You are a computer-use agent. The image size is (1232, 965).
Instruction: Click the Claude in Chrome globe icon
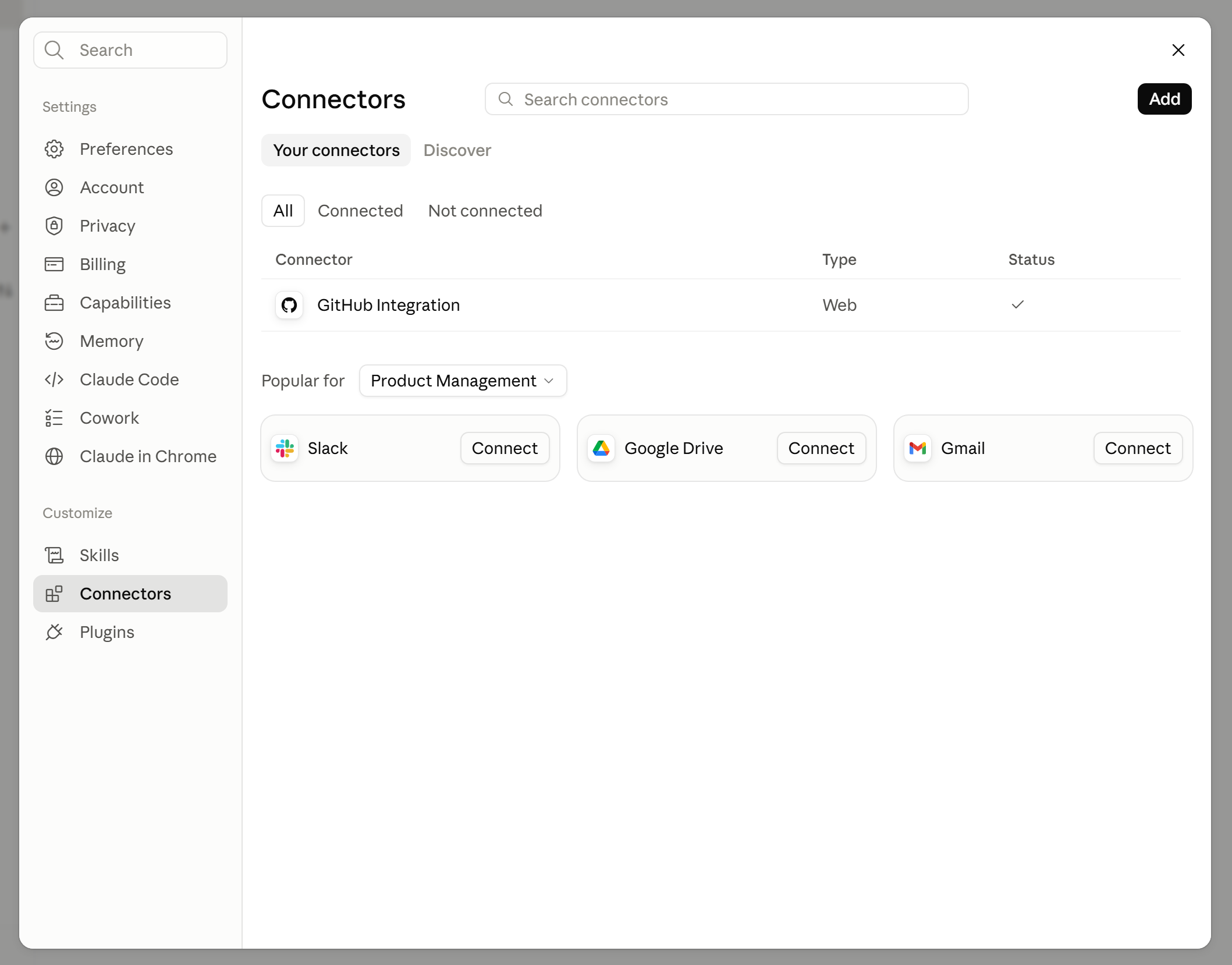54,456
